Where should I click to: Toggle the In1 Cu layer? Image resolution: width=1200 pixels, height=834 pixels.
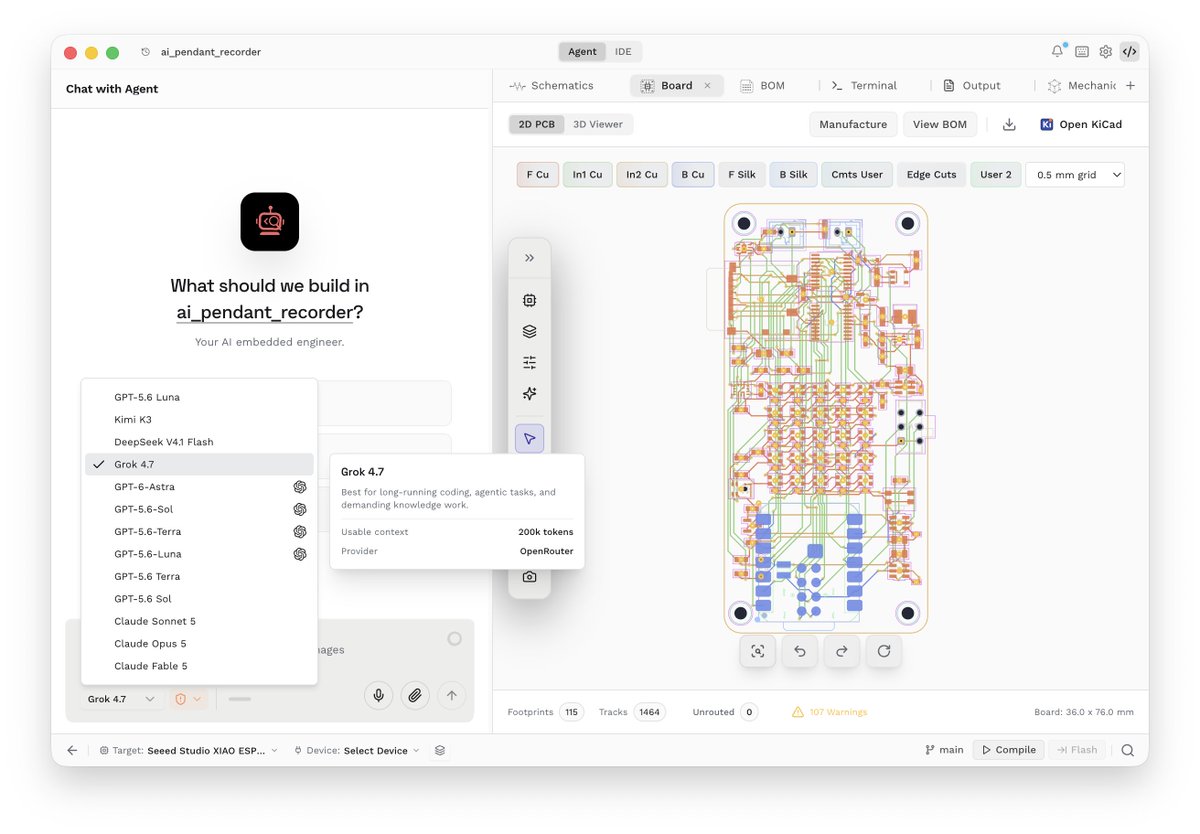point(587,175)
